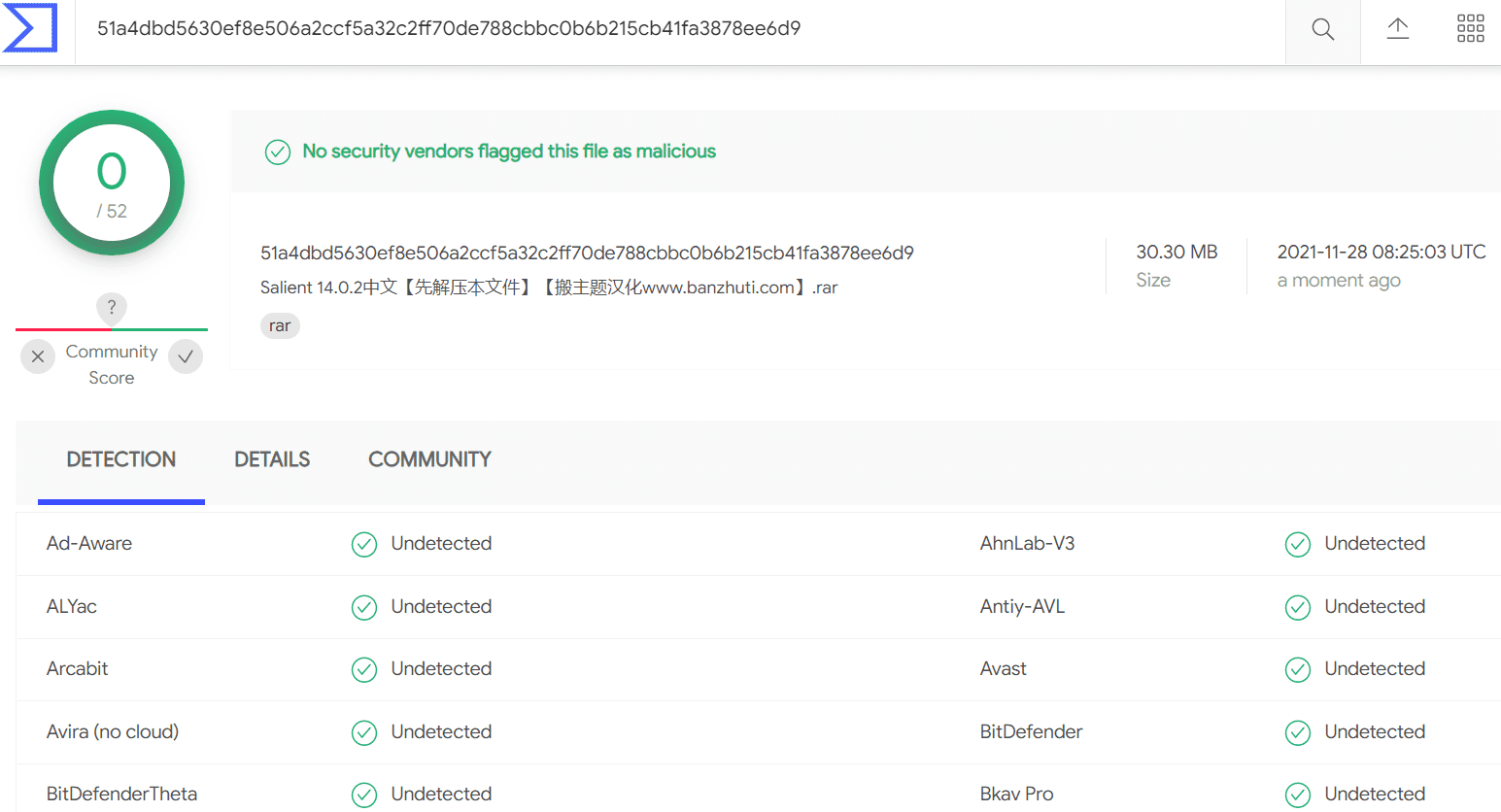This screenshot has width=1501, height=812.
Task: Click the rar file tag
Action: (x=280, y=326)
